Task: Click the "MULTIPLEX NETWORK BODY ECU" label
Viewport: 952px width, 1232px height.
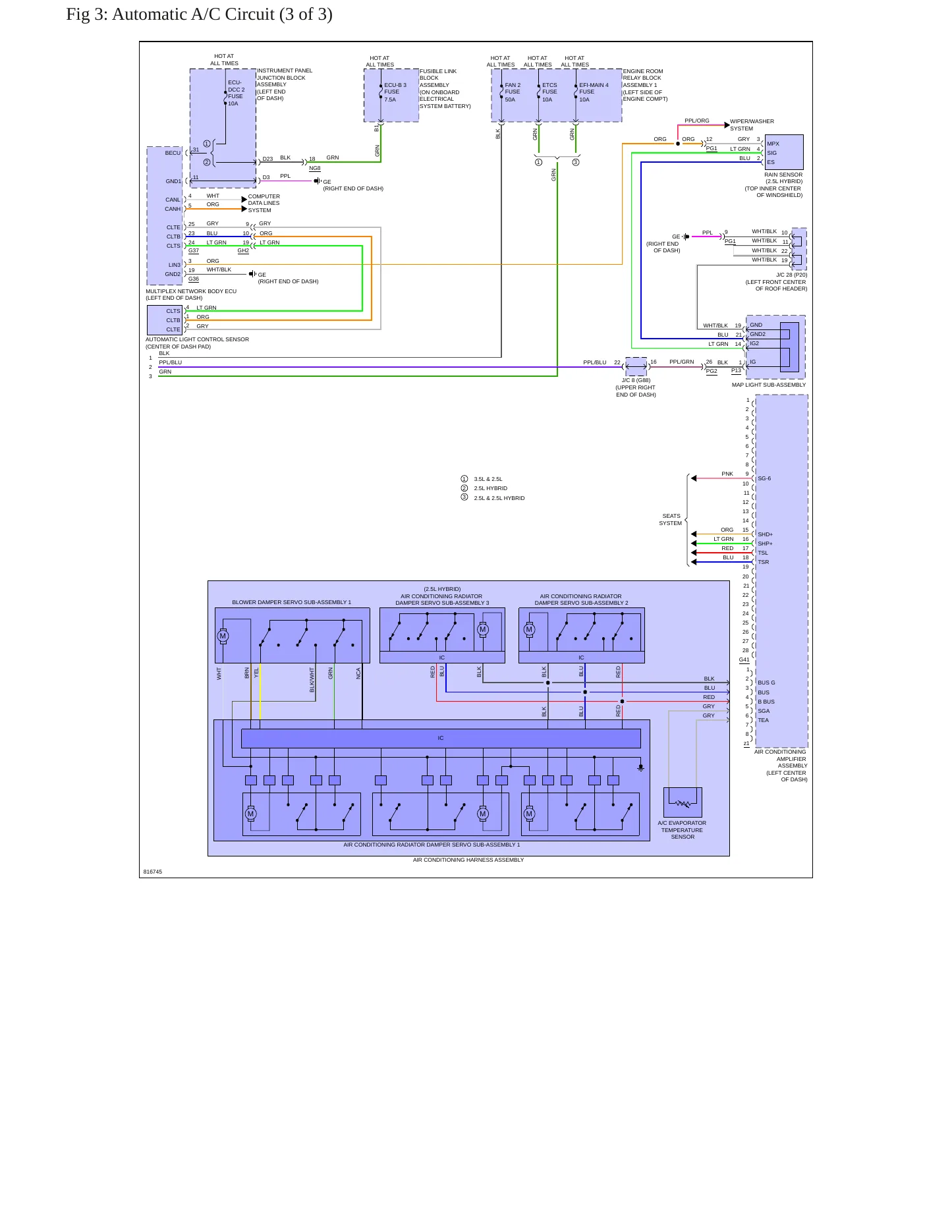Action: (x=191, y=291)
